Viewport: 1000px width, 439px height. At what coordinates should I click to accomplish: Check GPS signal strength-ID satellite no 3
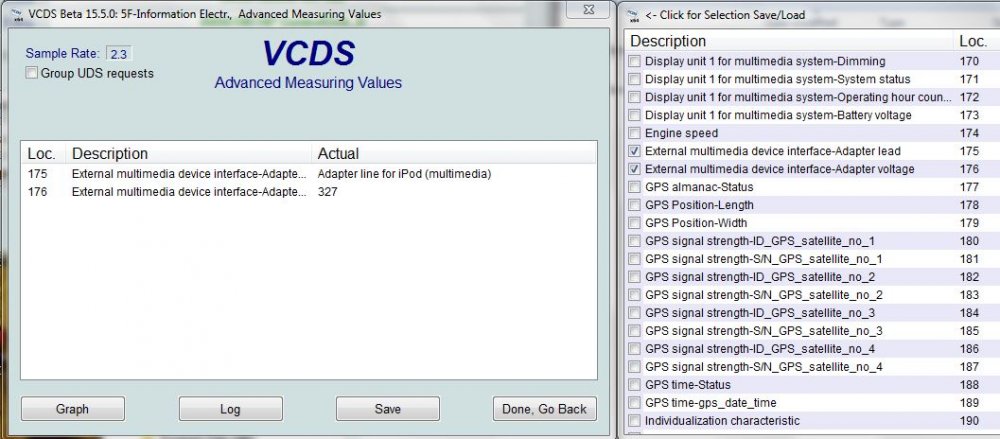coord(635,313)
